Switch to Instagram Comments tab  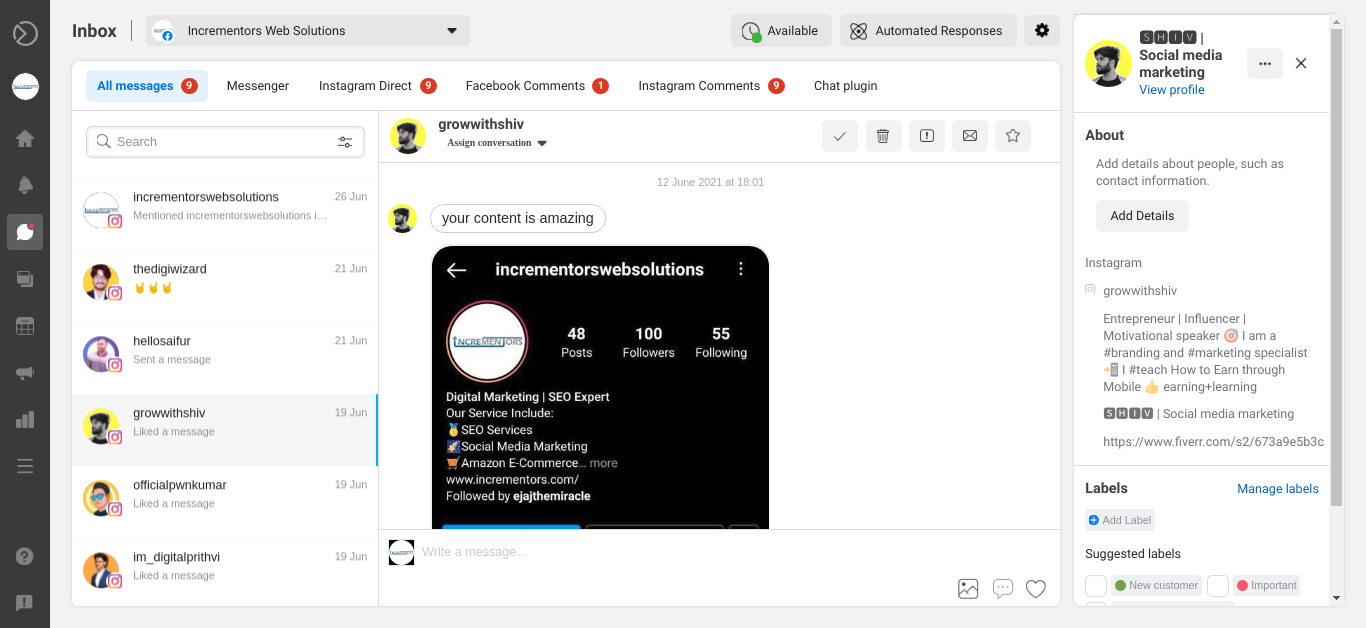tap(711, 86)
